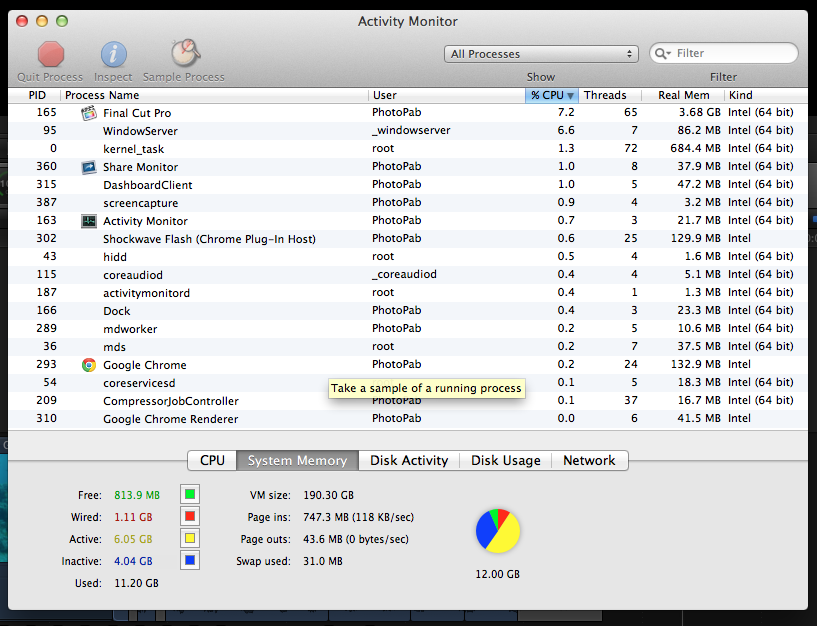Select the coreaudiod process name
Screen dimensions: 817x626
point(133,275)
